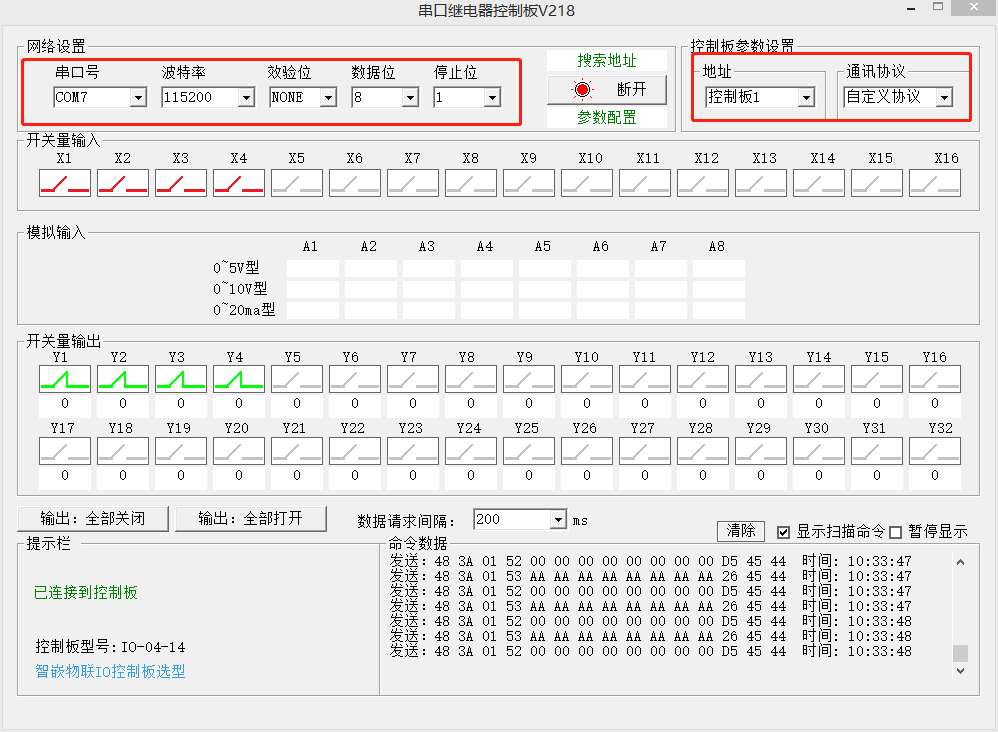The width and height of the screenshot is (998, 732).
Task: Click the 已连接到控制板 status text
Action: pyautogui.click(x=85, y=593)
